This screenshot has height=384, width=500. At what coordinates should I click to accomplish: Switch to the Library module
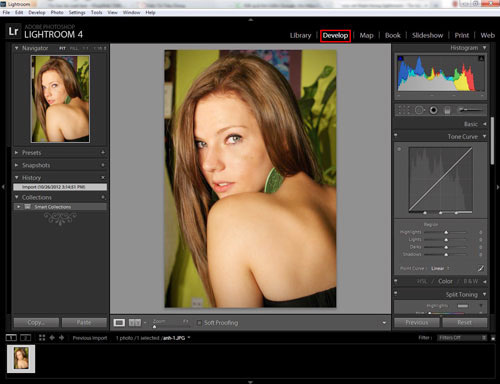(x=300, y=35)
